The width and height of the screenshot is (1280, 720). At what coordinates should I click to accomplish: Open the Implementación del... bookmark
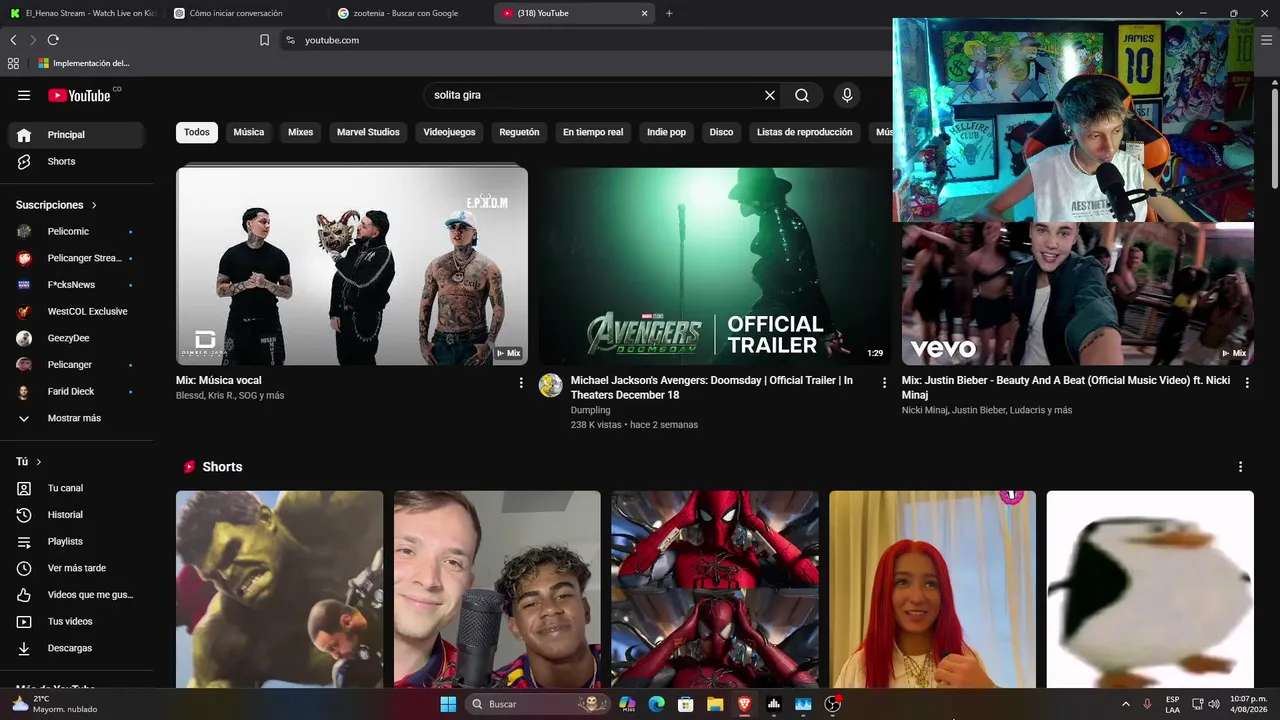(84, 63)
